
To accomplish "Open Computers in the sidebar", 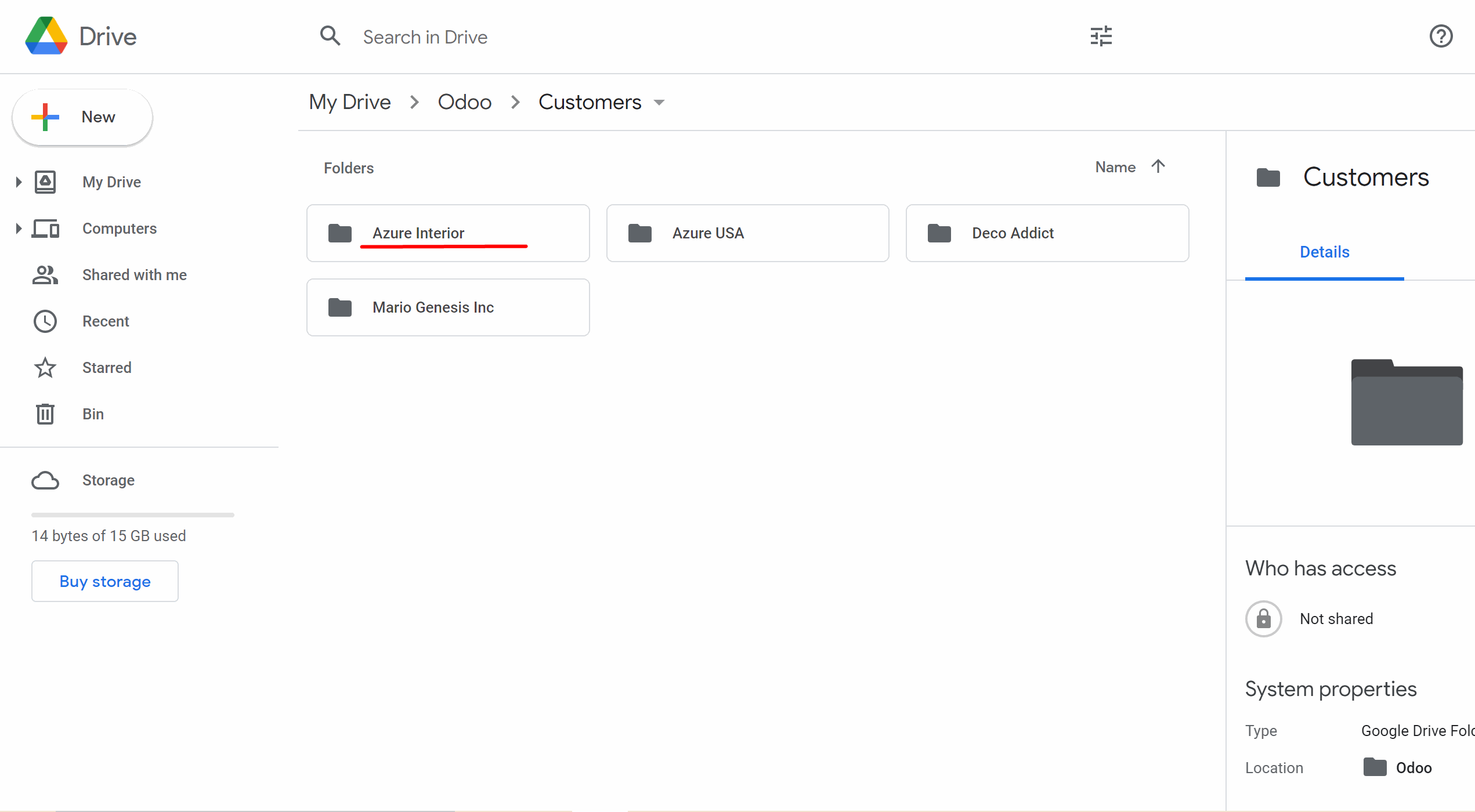I will pyautogui.click(x=120, y=229).
